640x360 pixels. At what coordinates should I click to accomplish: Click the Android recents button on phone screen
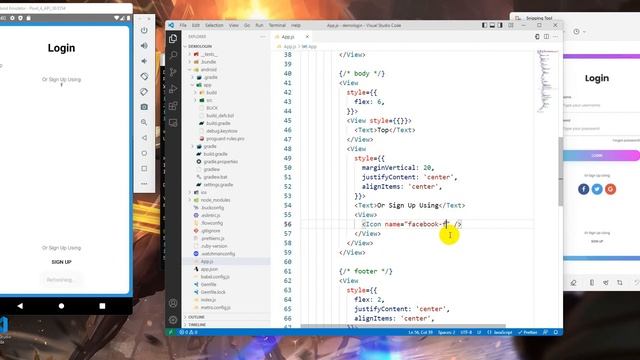click(x=102, y=306)
